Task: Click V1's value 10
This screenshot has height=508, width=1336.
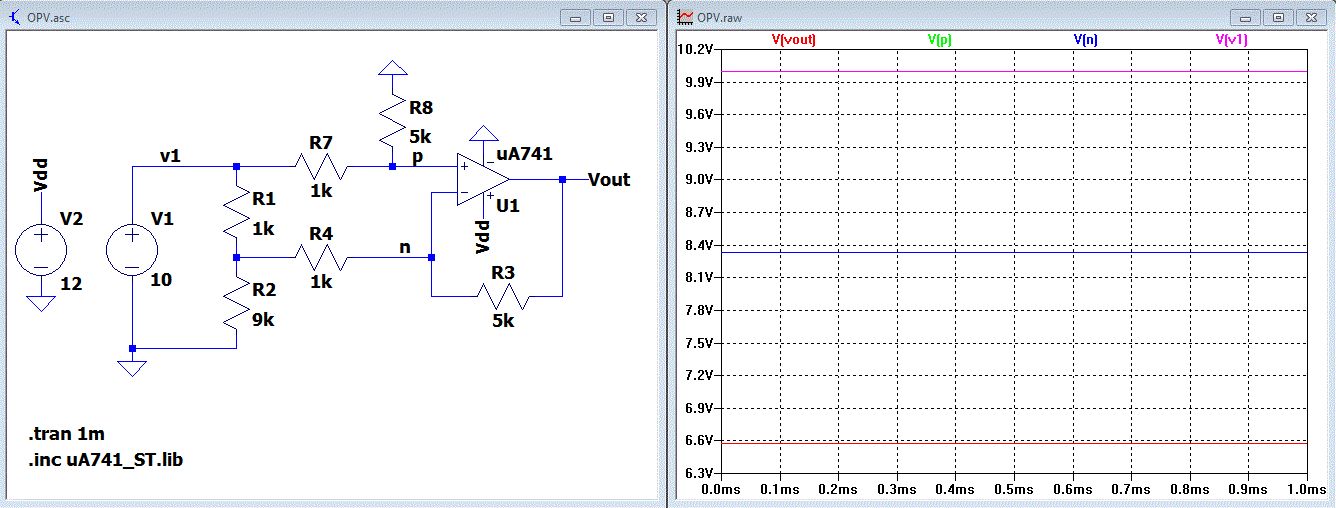Action: tap(160, 280)
